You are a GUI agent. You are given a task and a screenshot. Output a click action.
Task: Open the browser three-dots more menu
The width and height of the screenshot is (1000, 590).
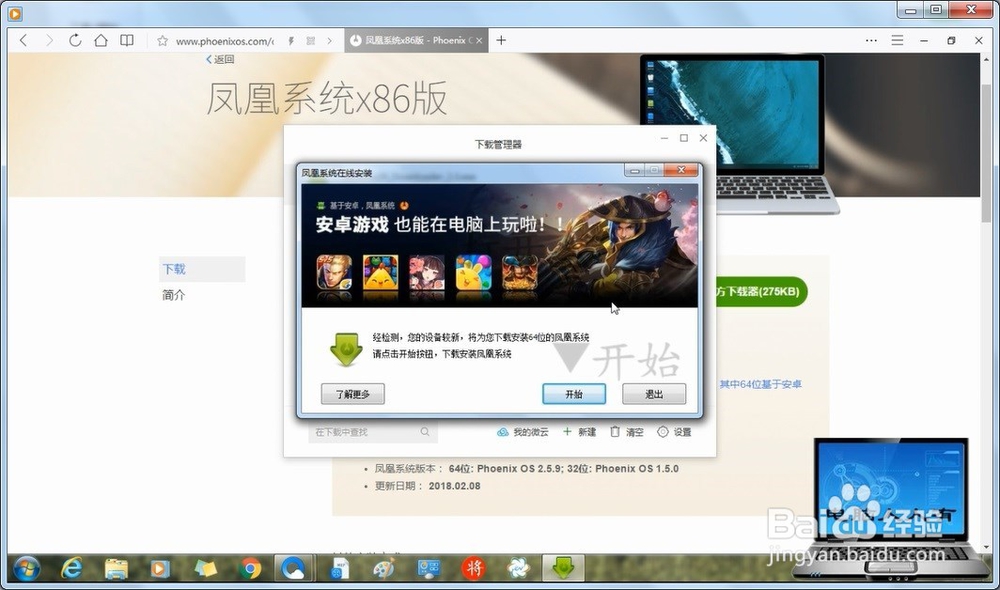point(871,40)
